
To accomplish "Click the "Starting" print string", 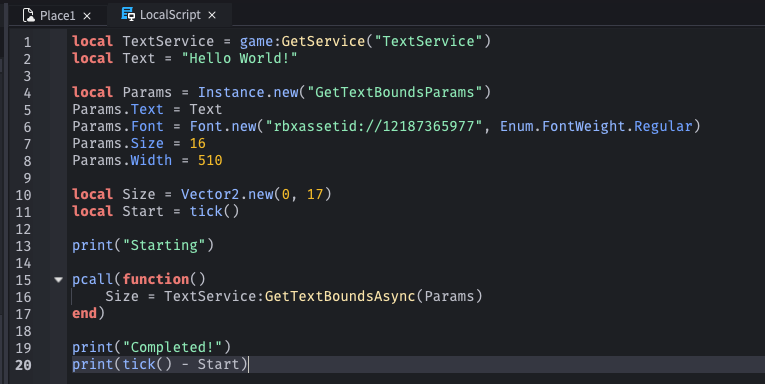I will click(x=164, y=245).
